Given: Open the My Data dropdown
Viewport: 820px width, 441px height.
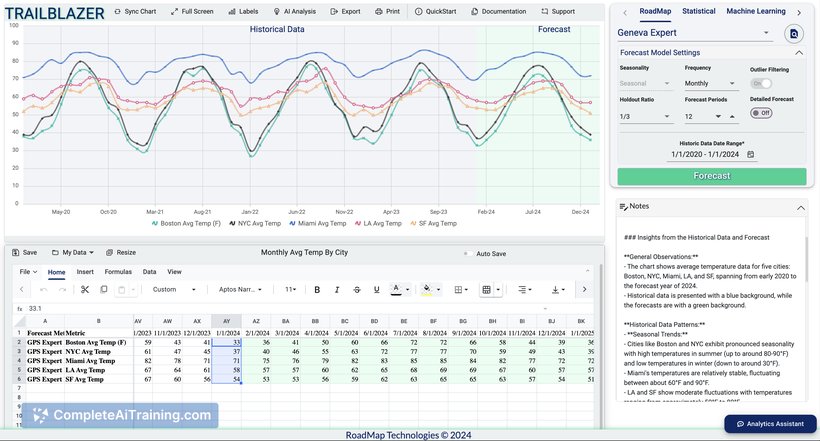Looking at the screenshot, I should 73,253.
